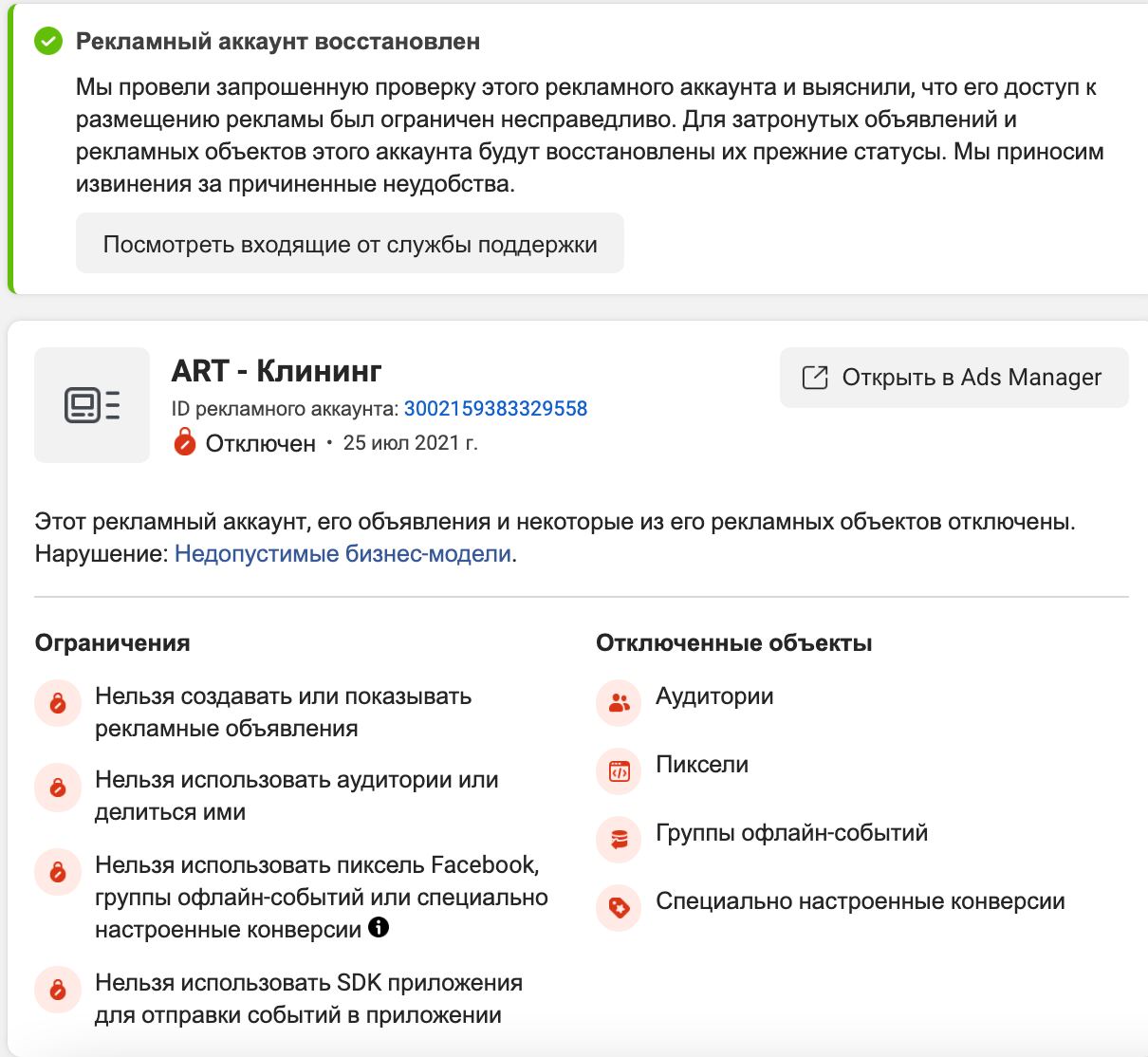This screenshot has height=1057, width=1148.
Task: Click the red Отключен status icon
Action: tap(185, 442)
